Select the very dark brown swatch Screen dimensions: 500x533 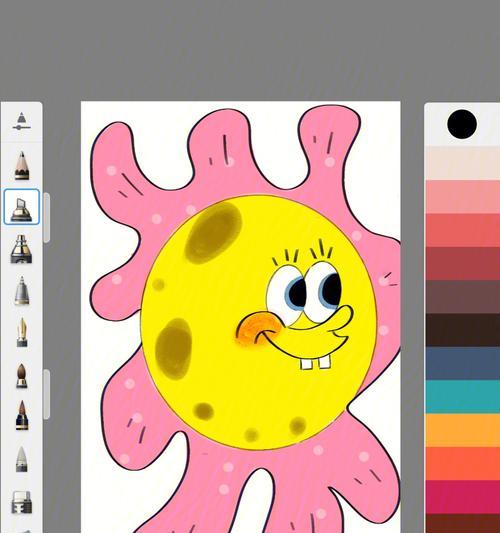(x=463, y=330)
